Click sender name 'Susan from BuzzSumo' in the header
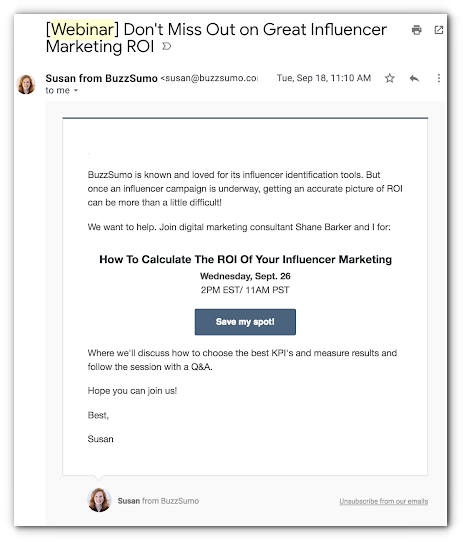 click(x=101, y=78)
